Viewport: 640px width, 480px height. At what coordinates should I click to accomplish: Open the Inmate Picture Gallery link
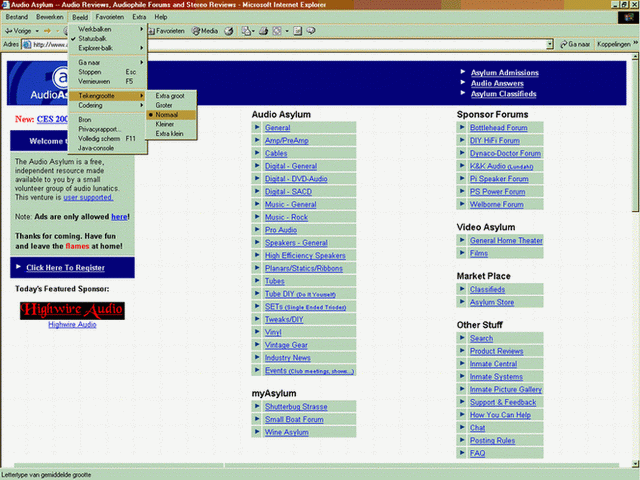pos(506,389)
